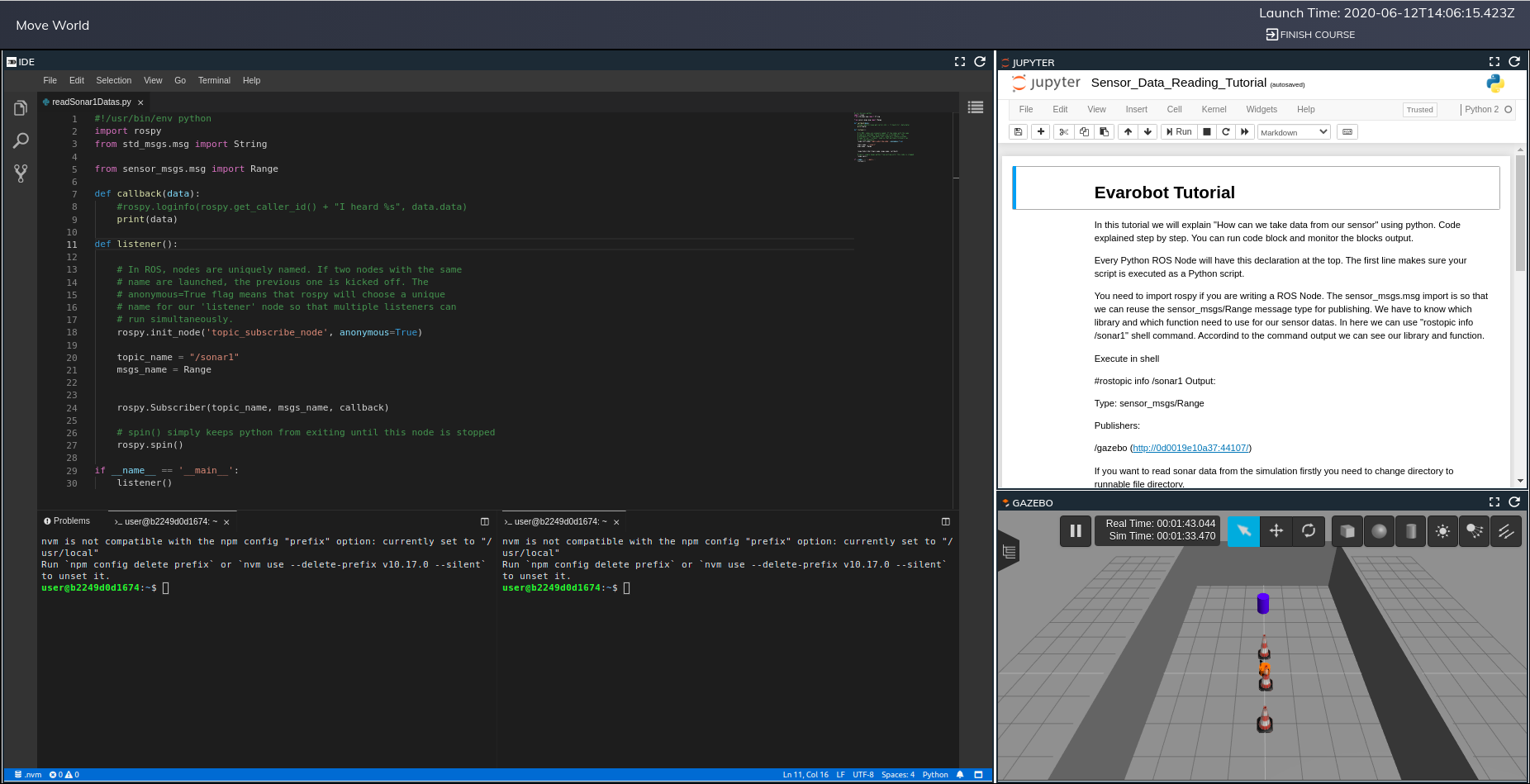This screenshot has height=784, width=1530.
Task: Add a point light in Gazebo
Action: [x=1442, y=531]
